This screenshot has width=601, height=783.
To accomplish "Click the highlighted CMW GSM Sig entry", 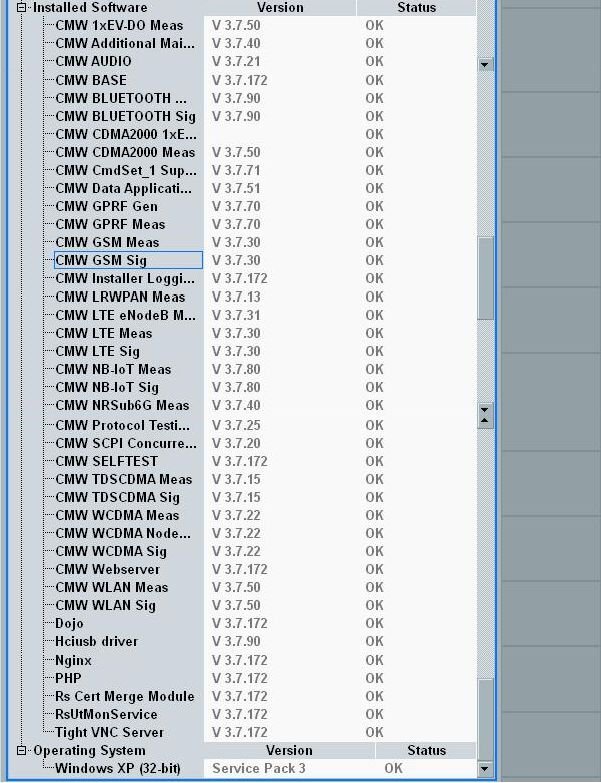I will pyautogui.click(x=128, y=260).
